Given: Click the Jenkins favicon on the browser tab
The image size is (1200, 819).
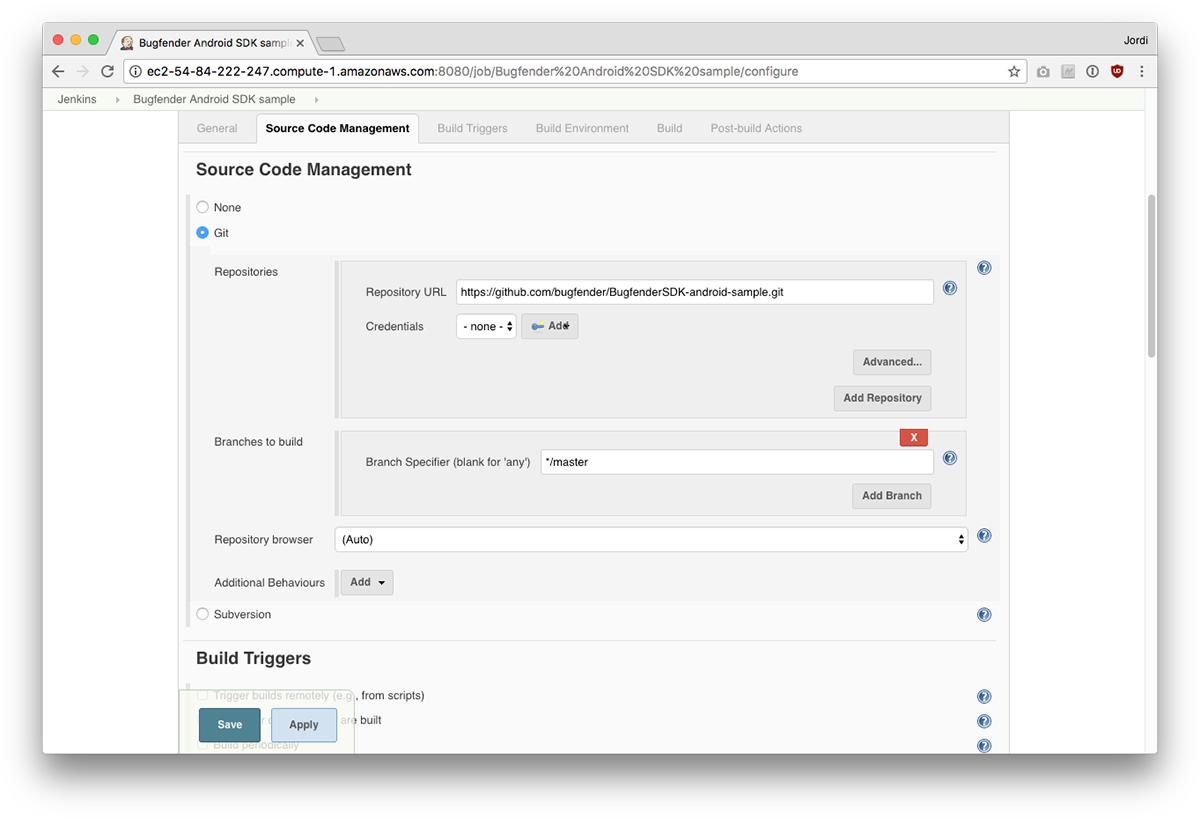Looking at the screenshot, I should pos(127,43).
